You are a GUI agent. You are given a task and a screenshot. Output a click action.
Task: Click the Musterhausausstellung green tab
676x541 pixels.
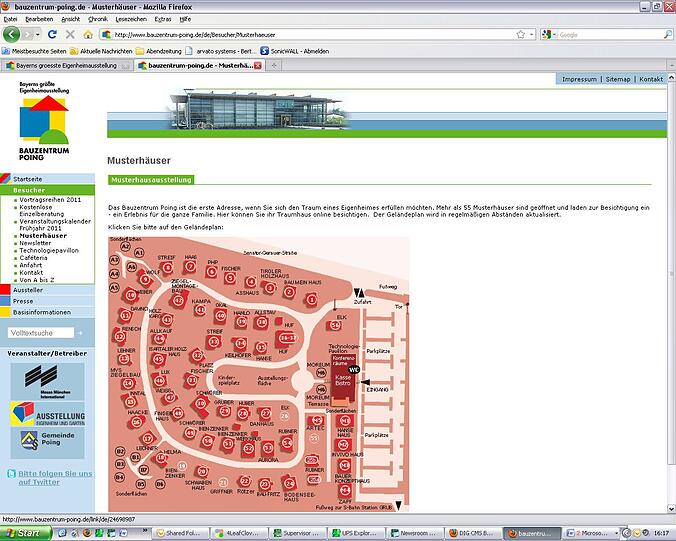click(x=151, y=180)
